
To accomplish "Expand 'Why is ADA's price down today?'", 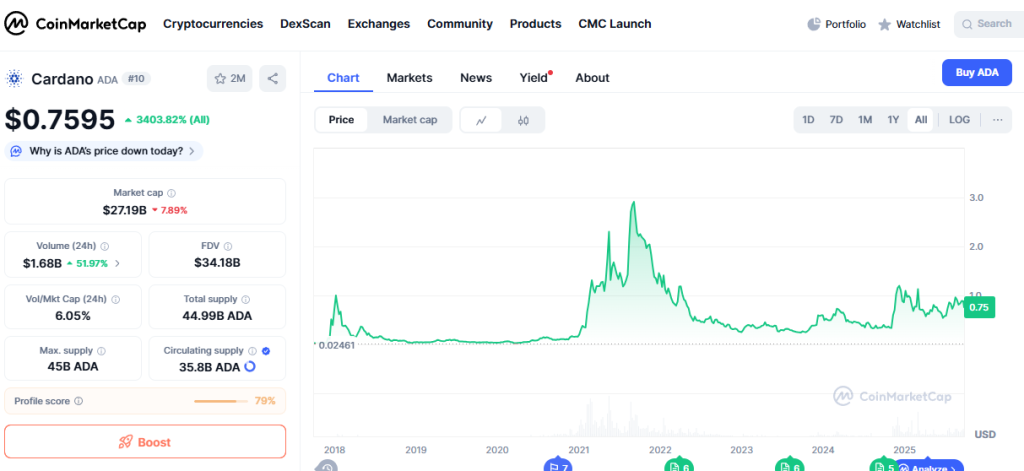I will pos(105,151).
